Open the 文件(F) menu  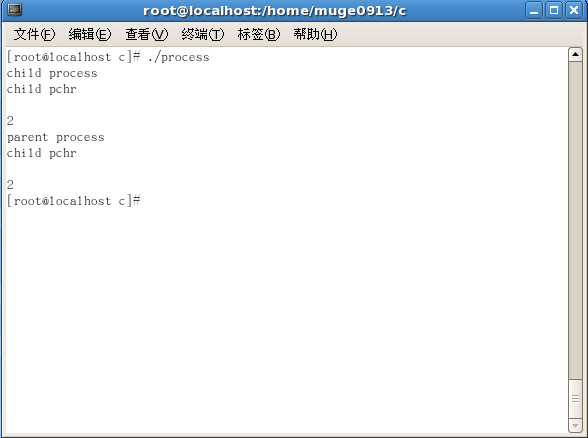34,34
